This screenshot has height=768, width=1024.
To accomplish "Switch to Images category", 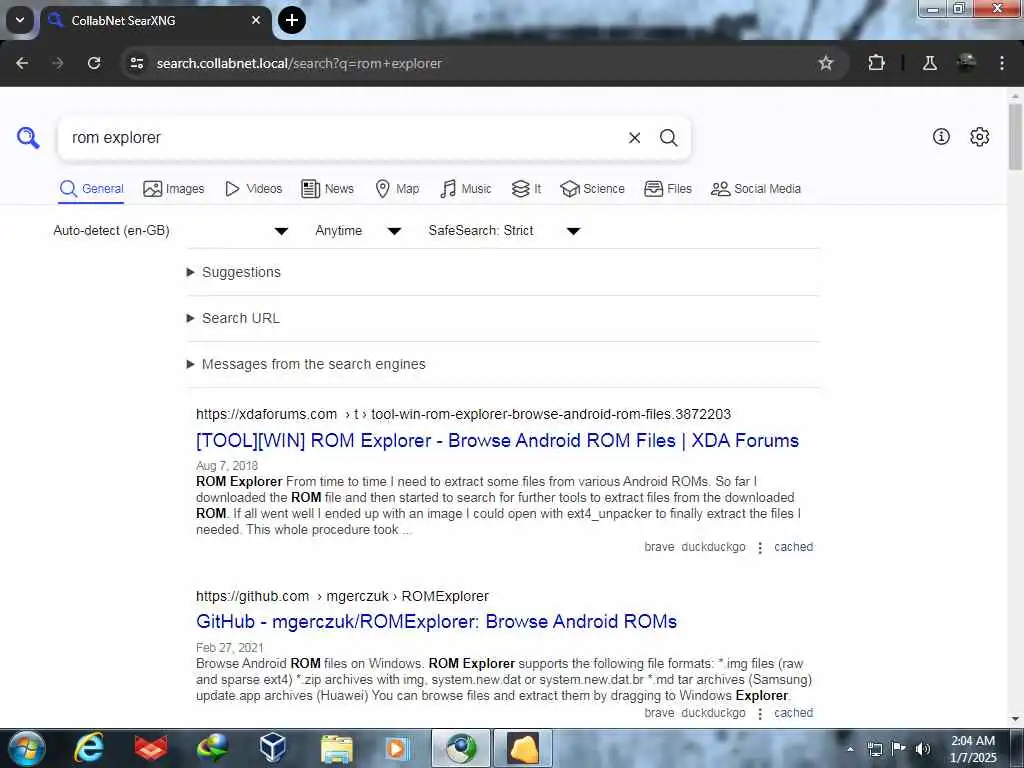I will 174,189.
